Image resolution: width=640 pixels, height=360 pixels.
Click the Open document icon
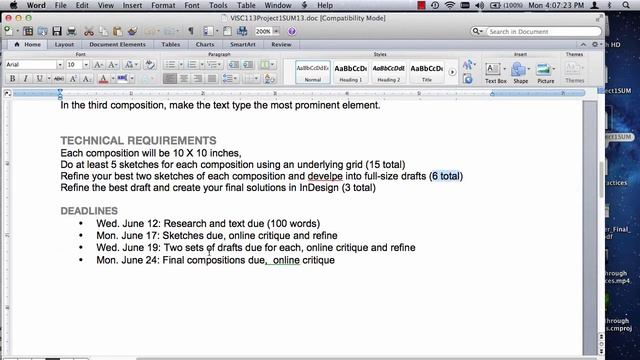[x=42, y=31]
